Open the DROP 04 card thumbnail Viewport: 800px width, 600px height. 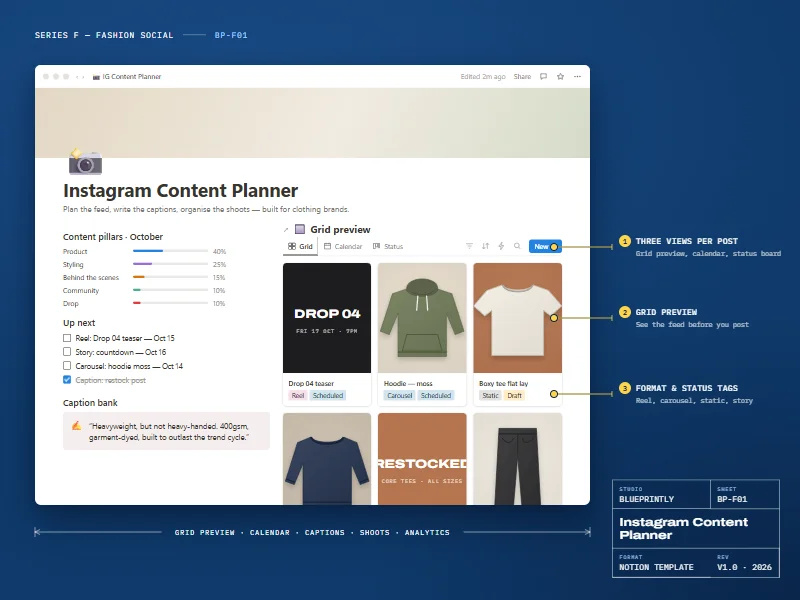point(327,318)
